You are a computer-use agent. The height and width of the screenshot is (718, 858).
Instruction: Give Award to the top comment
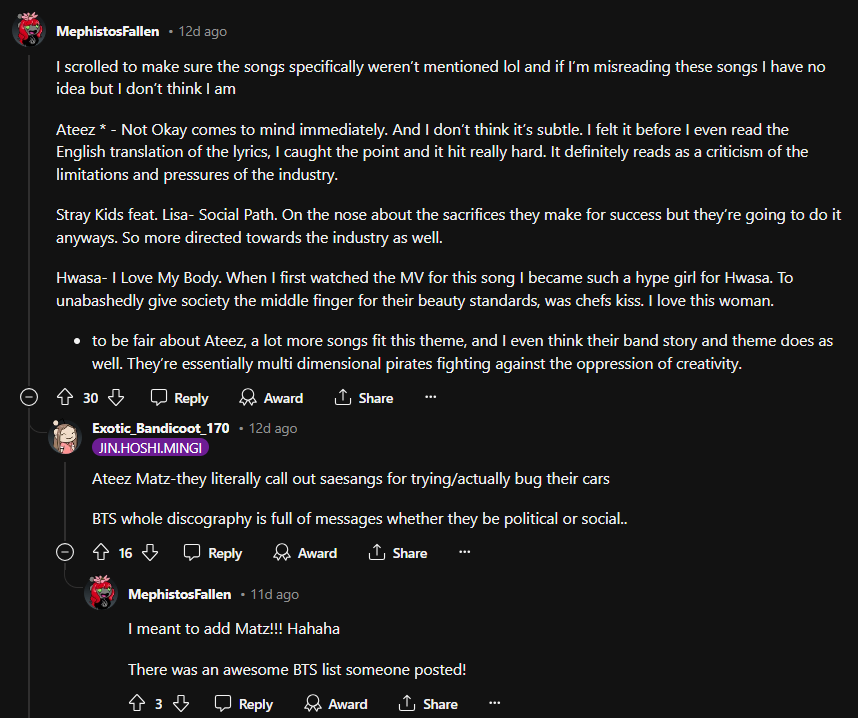271,398
